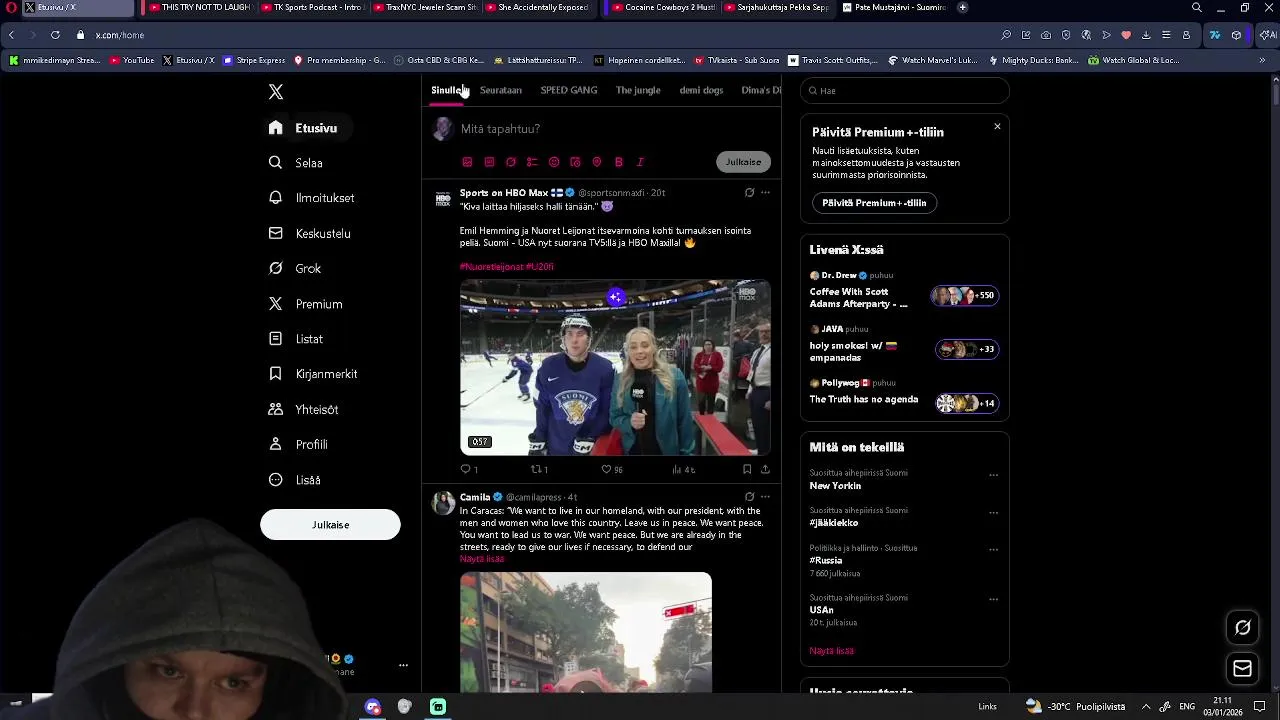Like the Sports on HBO Max post

click(x=611, y=469)
